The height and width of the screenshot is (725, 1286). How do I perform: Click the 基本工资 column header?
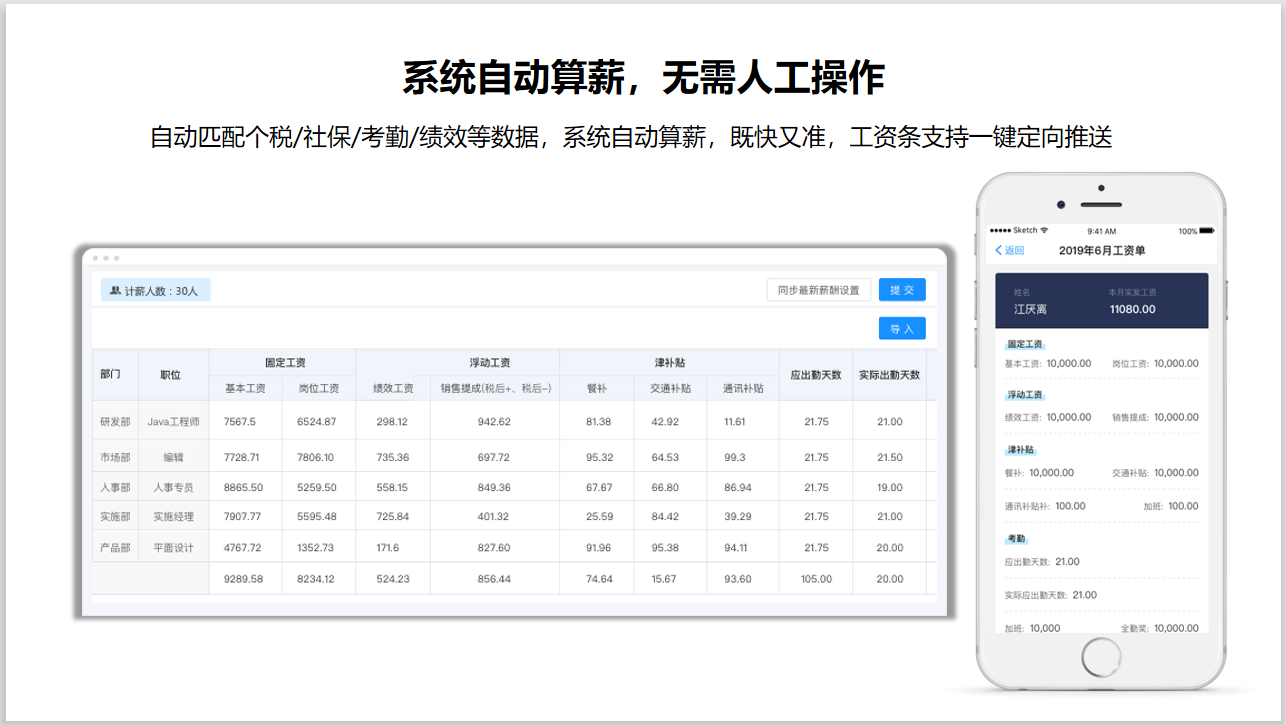pyautogui.click(x=245, y=388)
